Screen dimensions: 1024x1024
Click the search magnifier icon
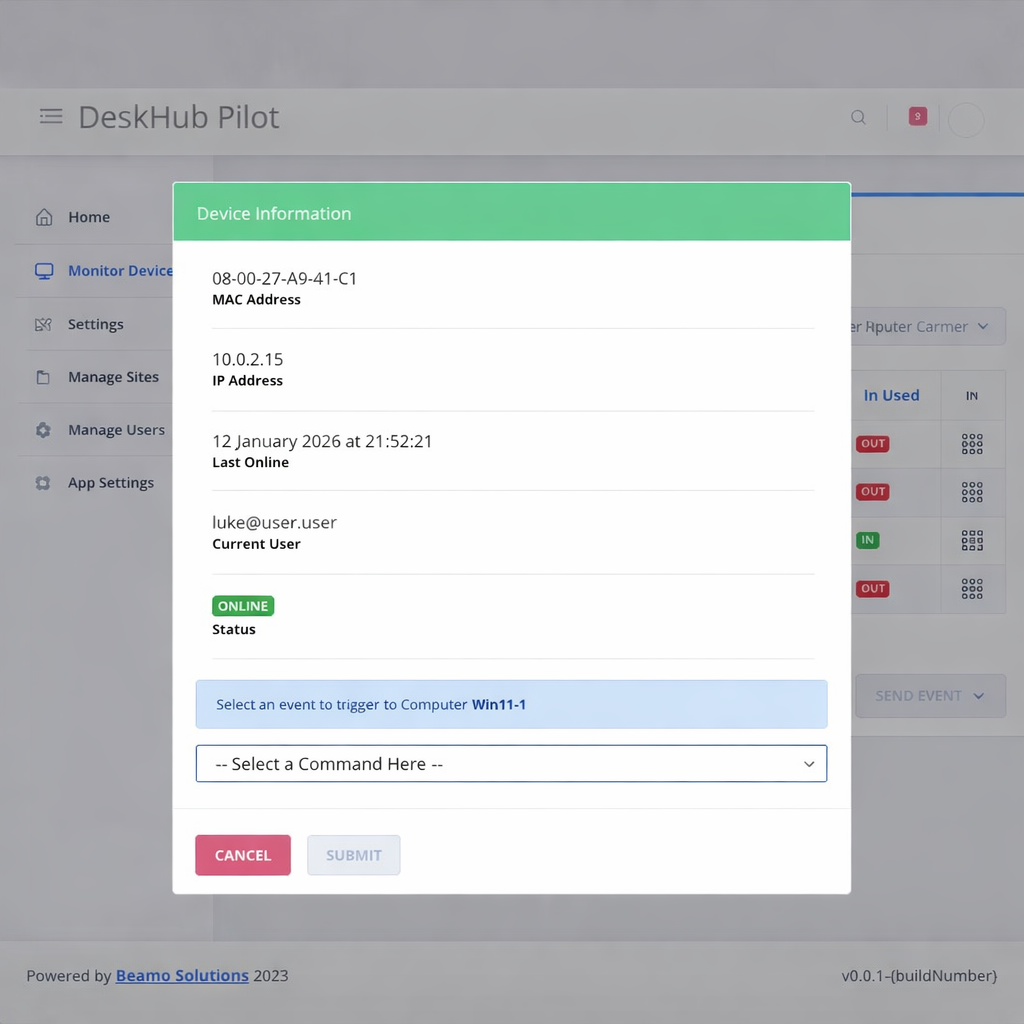(x=858, y=117)
